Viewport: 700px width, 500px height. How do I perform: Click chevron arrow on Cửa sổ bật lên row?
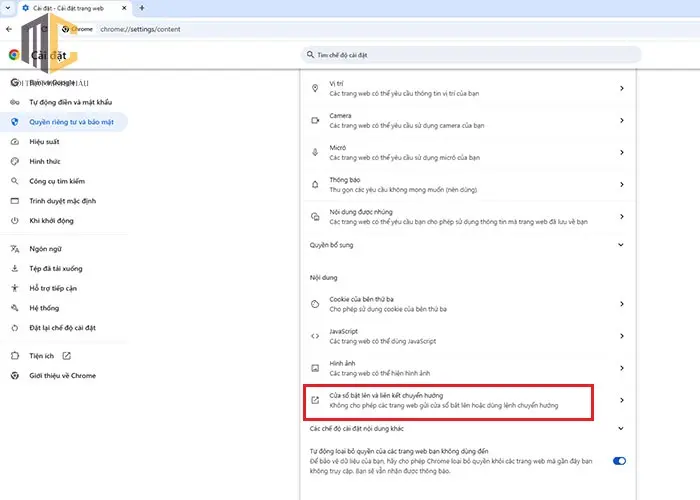[621, 400]
